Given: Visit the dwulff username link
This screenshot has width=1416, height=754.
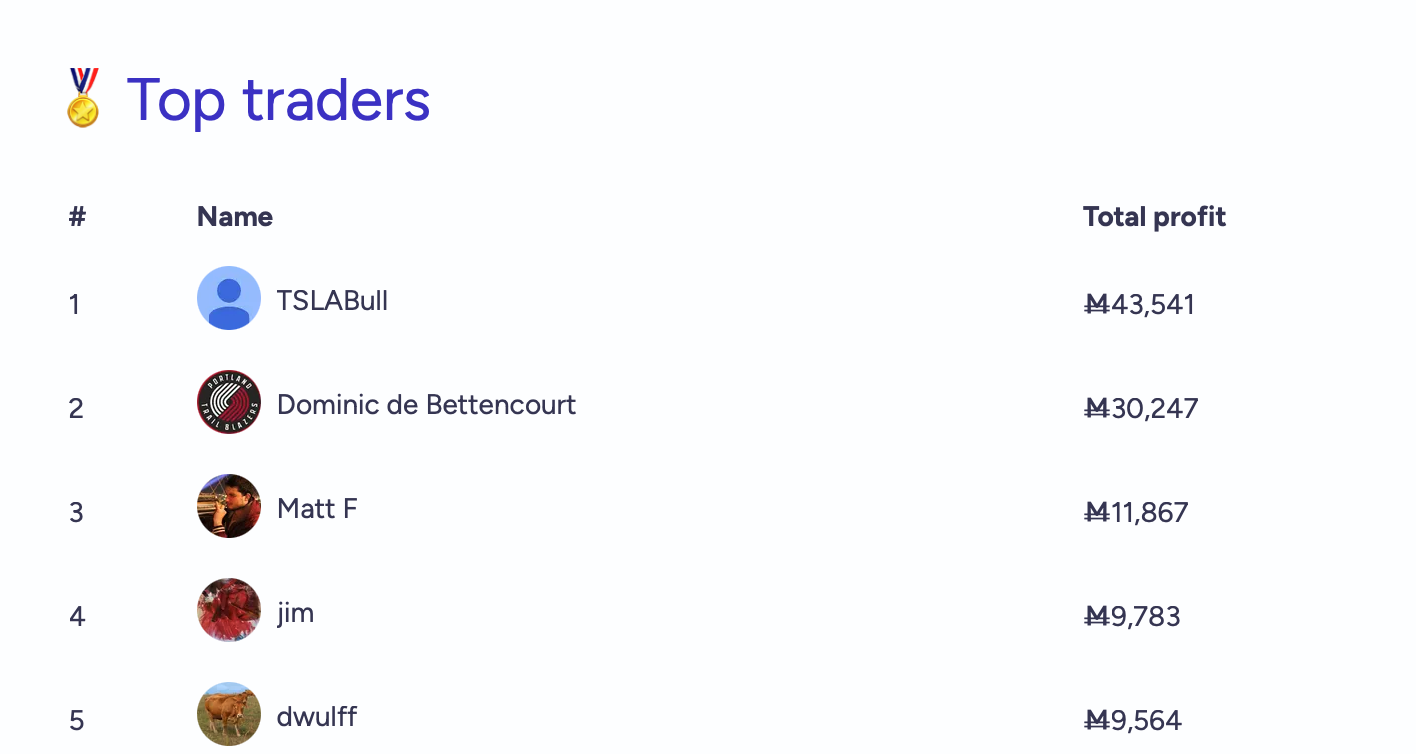Looking at the screenshot, I should [316, 717].
